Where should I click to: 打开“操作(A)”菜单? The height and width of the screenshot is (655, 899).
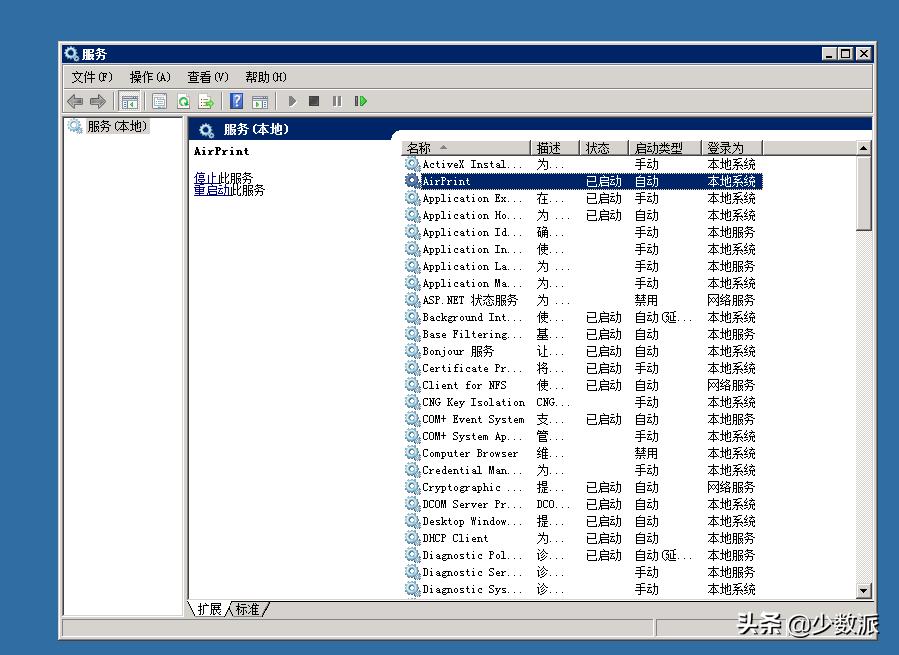(149, 76)
